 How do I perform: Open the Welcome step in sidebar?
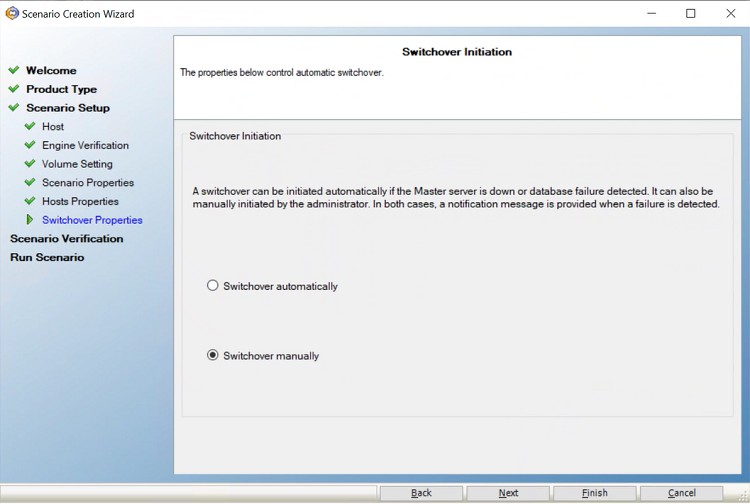(x=51, y=71)
